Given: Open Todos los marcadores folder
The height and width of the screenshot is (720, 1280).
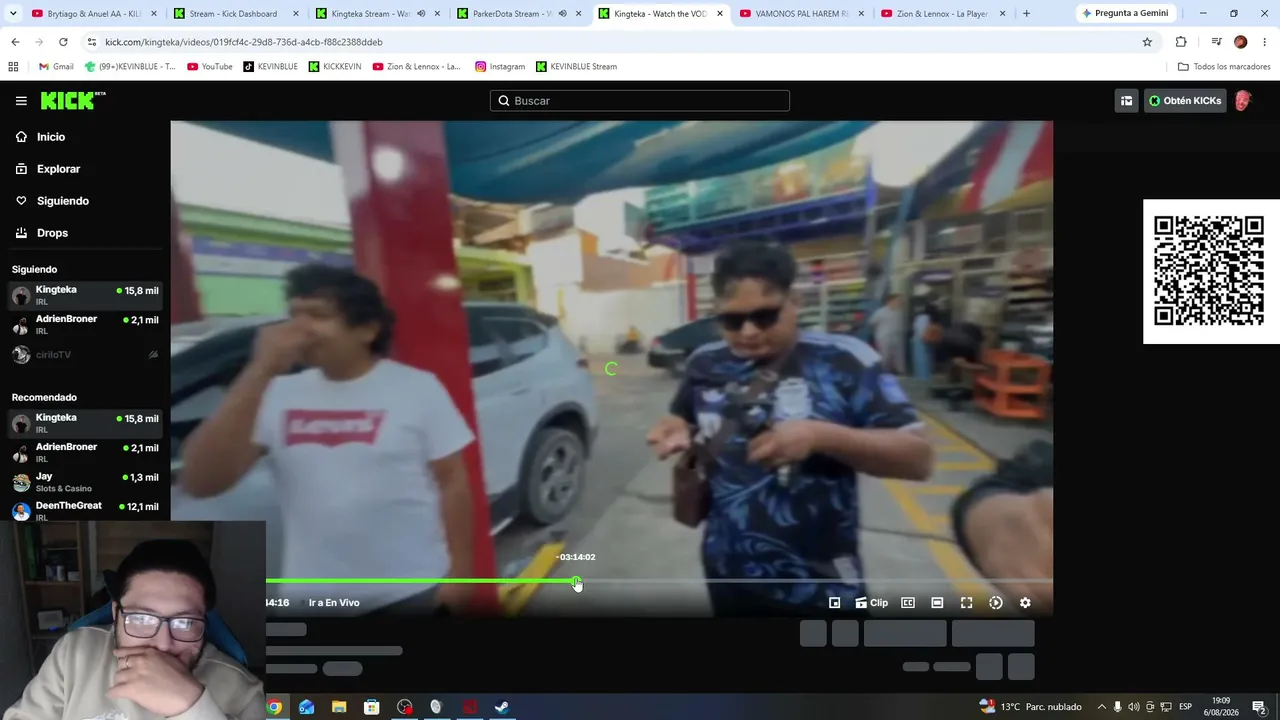Looking at the screenshot, I should [1224, 67].
